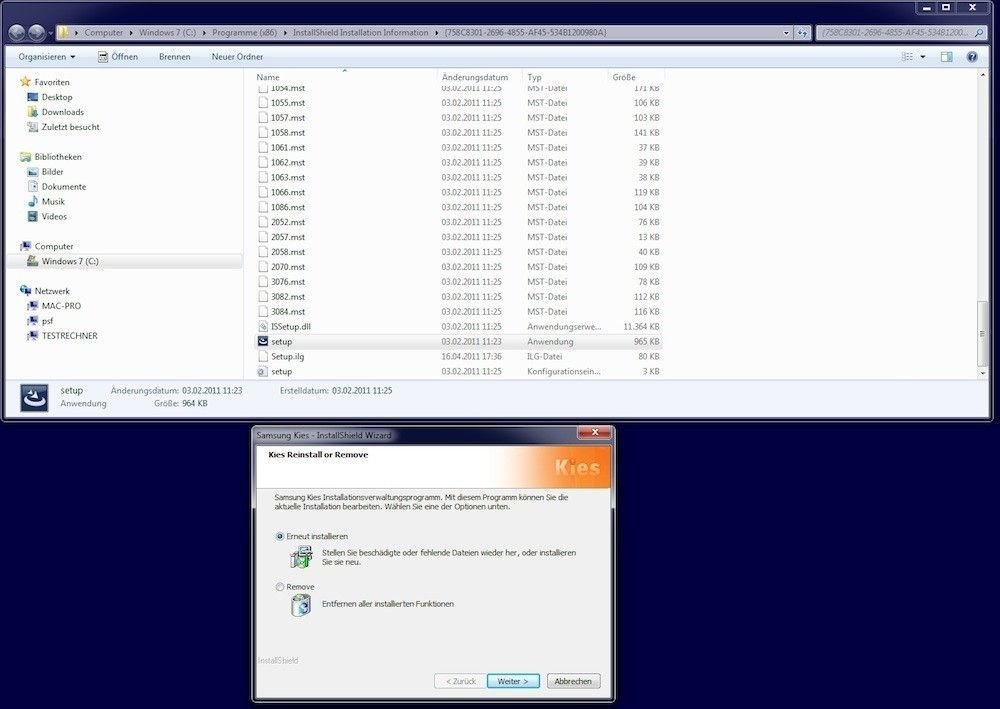The image size is (1000, 709).
Task: Click the ISSetup.dll file icon
Action: coord(263,326)
